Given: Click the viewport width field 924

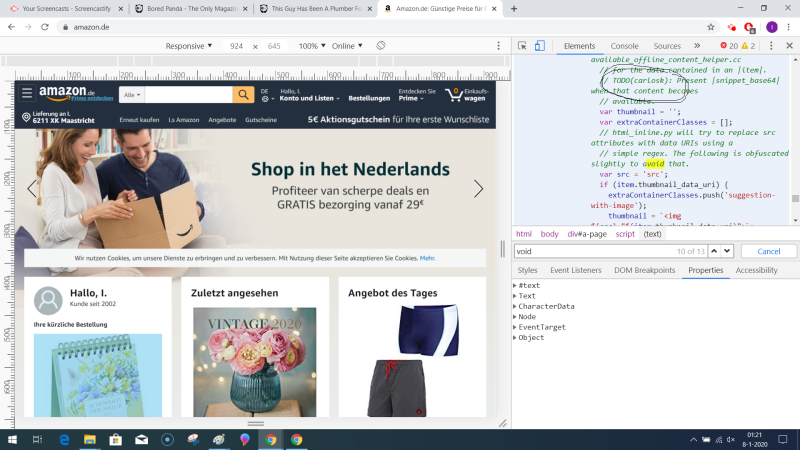Looking at the screenshot, I should [x=236, y=46].
